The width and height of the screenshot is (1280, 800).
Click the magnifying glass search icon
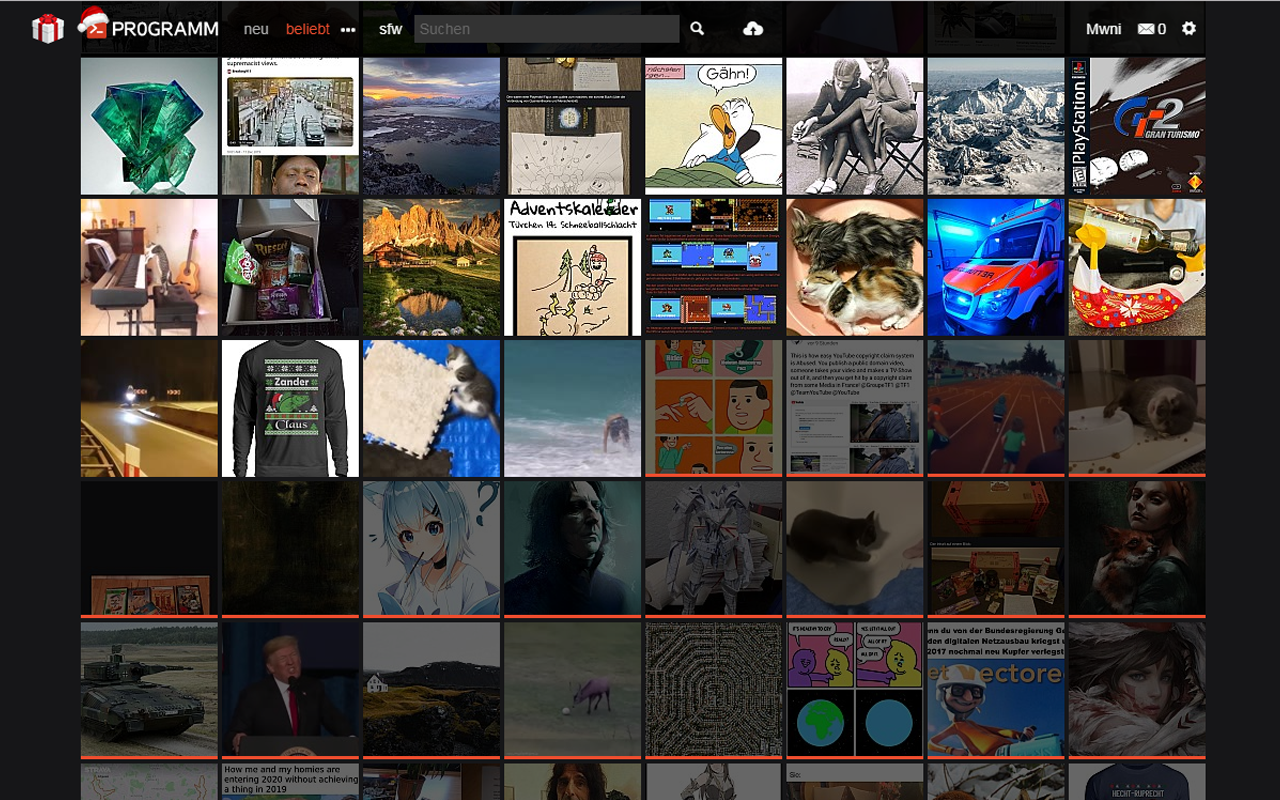point(697,29)
